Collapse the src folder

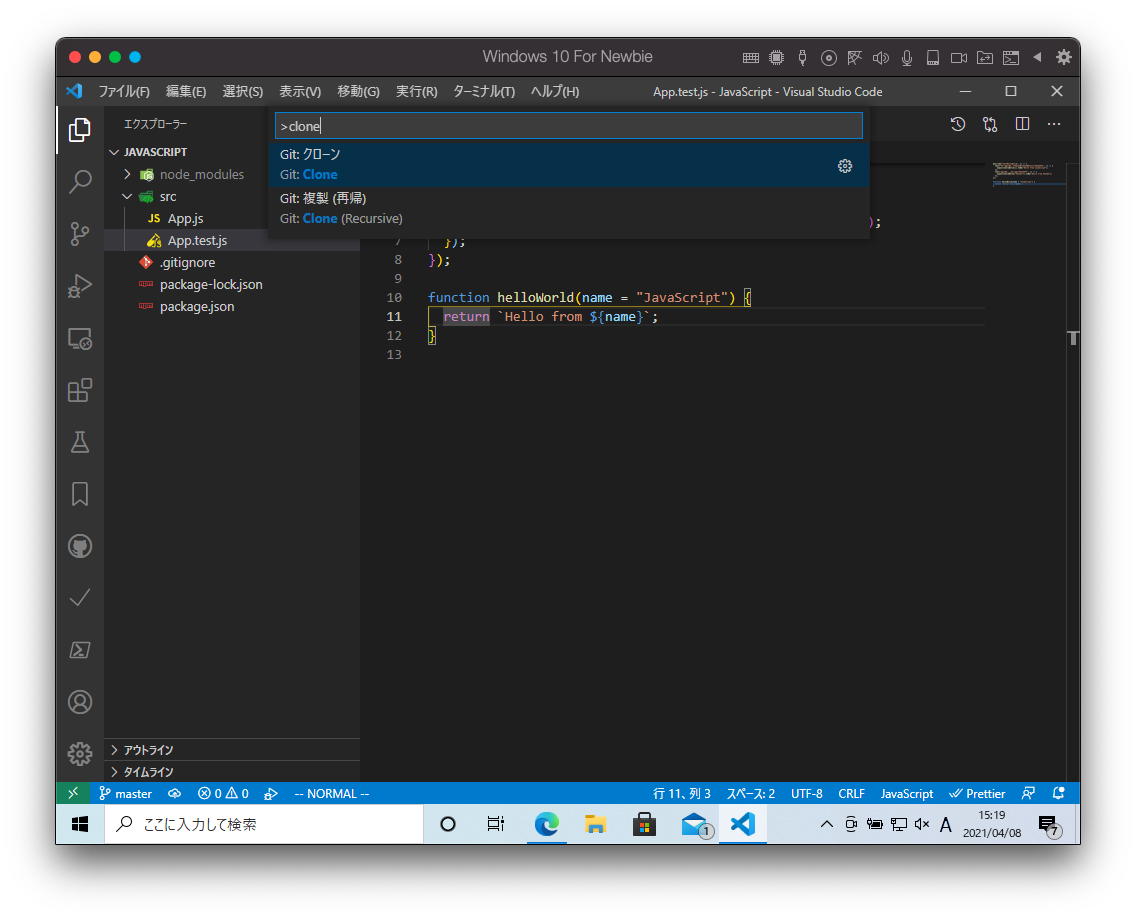128,197
